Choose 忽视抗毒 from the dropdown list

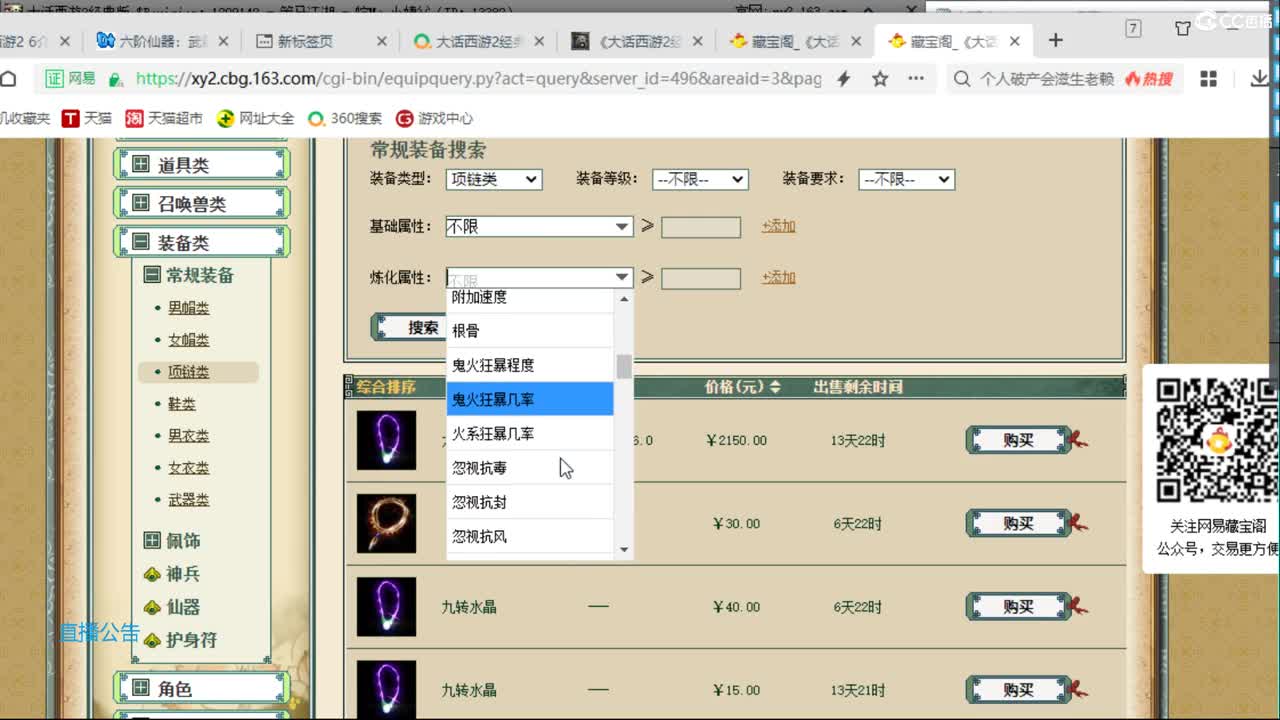[x=529, y=468]
